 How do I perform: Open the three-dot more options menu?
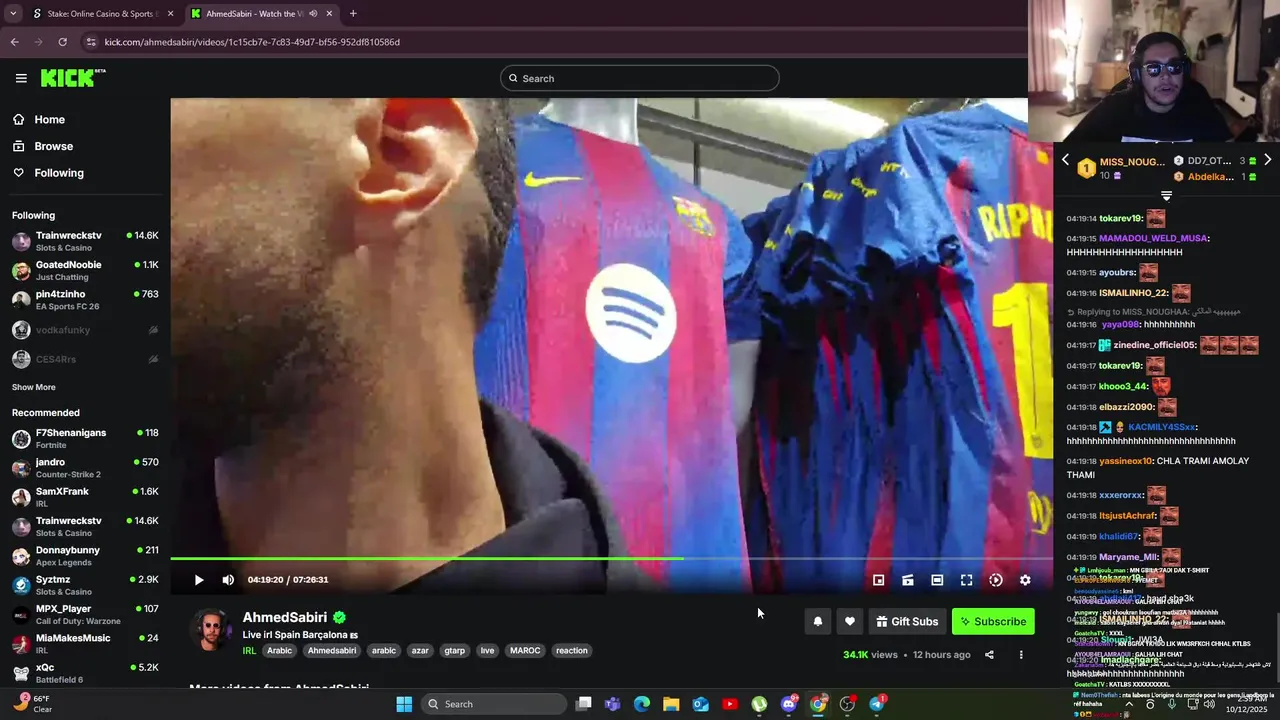[1021, 655]
